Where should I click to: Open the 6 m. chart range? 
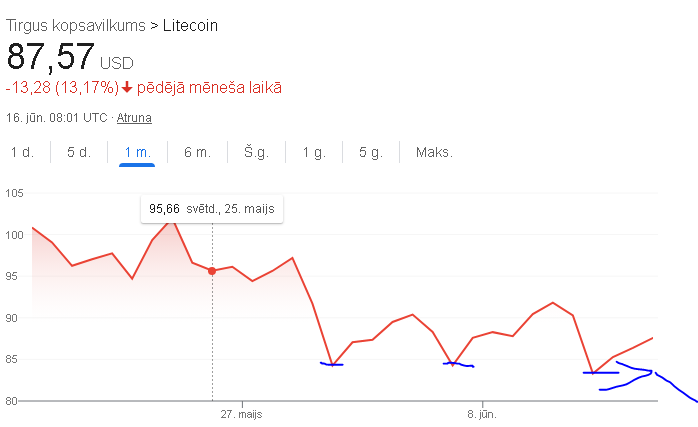(197, 152)
